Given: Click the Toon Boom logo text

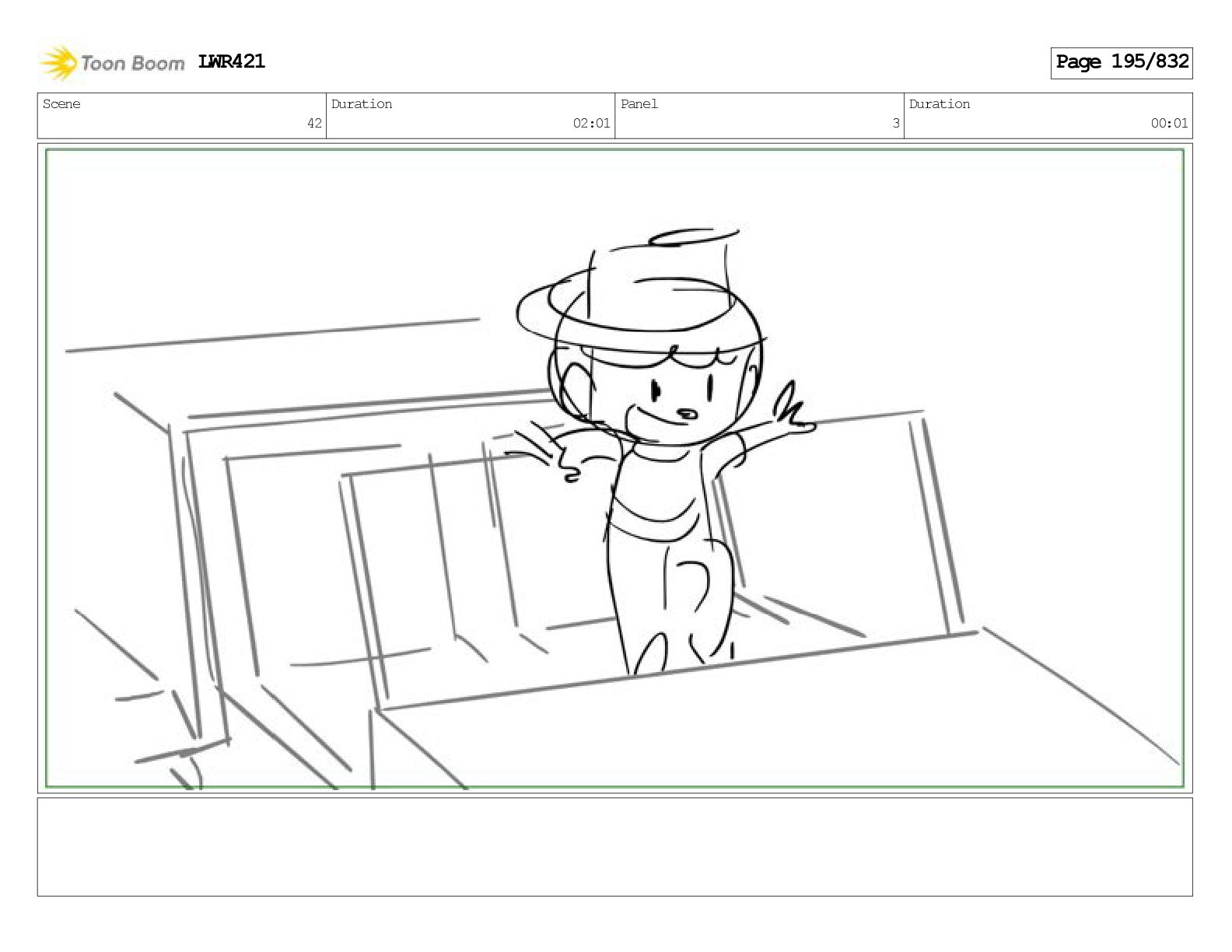Looking at the screenshot, I should click(132, 63).
